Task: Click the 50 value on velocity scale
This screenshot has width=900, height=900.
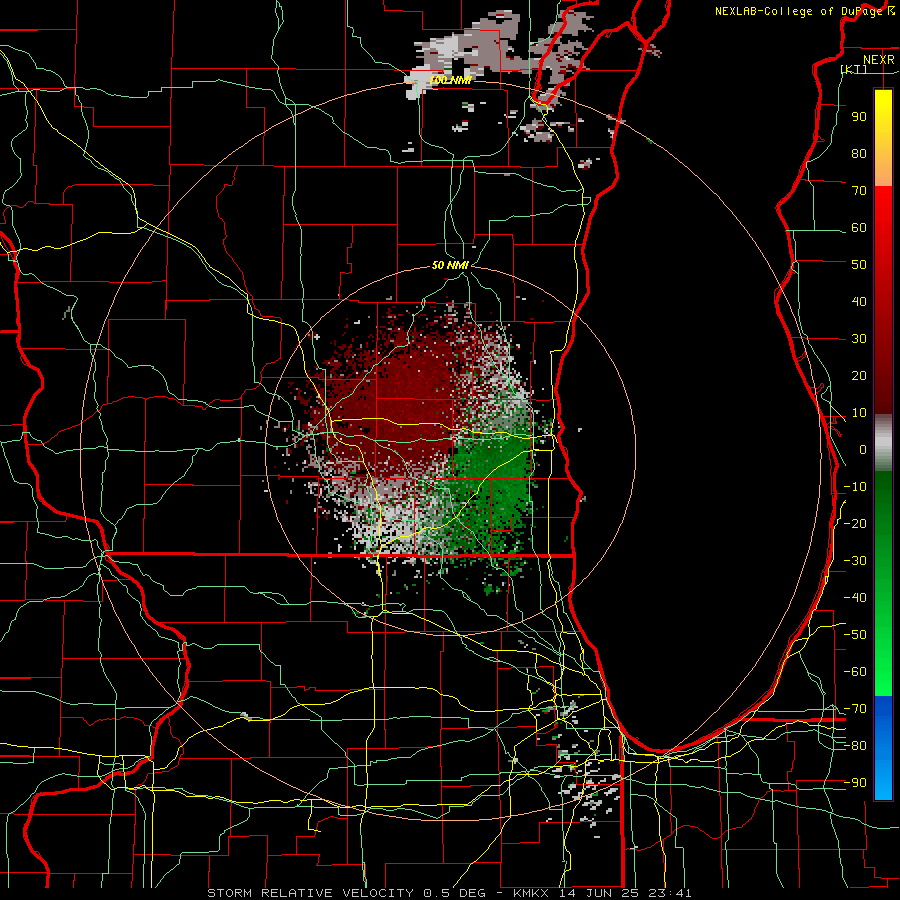Action: pos(859,265)
